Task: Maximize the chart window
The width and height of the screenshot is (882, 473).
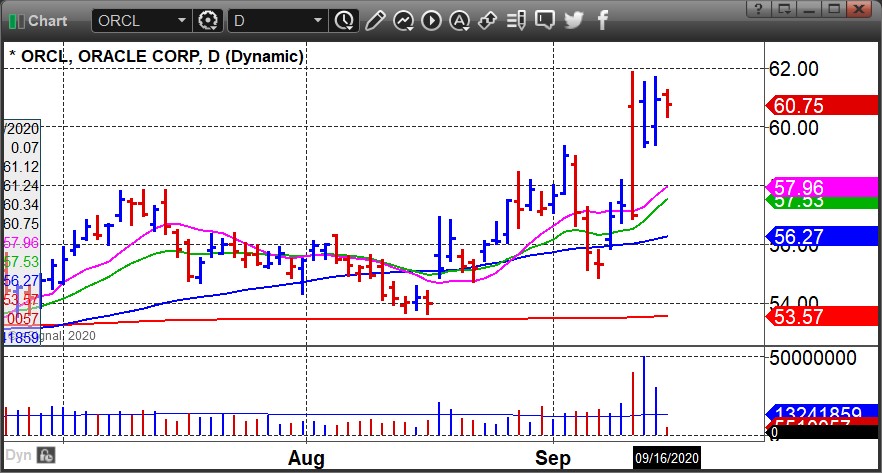Action: click(x=834, y=8)
